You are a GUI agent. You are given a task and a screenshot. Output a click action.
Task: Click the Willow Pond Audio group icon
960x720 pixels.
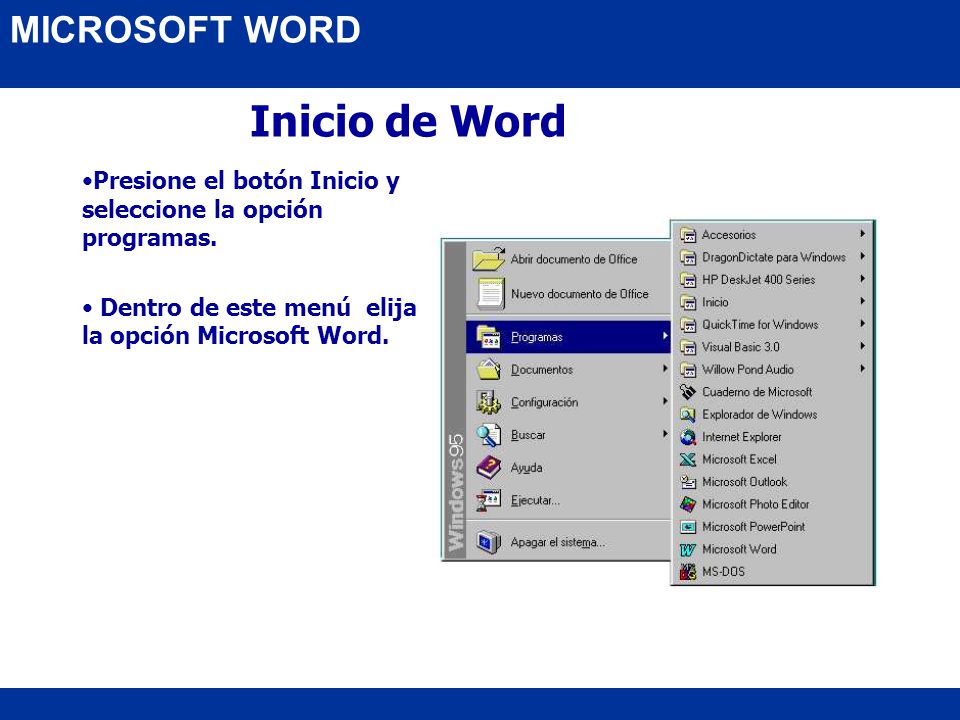click(x=688, y=370)
